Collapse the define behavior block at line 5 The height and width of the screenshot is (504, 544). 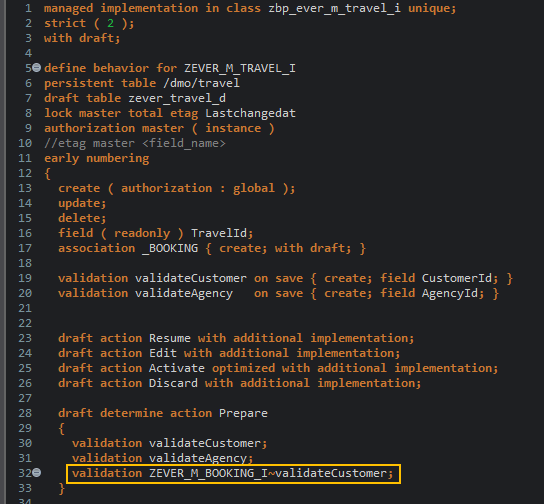click(x=36, y=67)
